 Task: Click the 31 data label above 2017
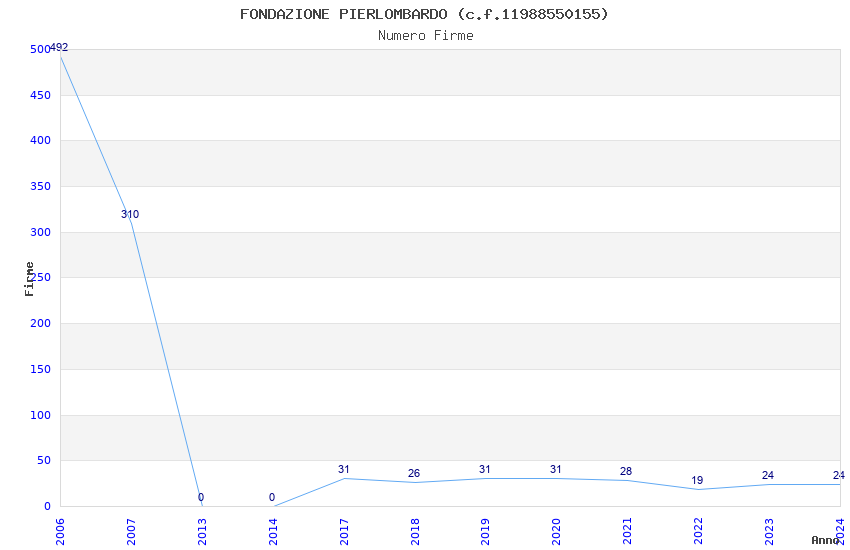344,469
